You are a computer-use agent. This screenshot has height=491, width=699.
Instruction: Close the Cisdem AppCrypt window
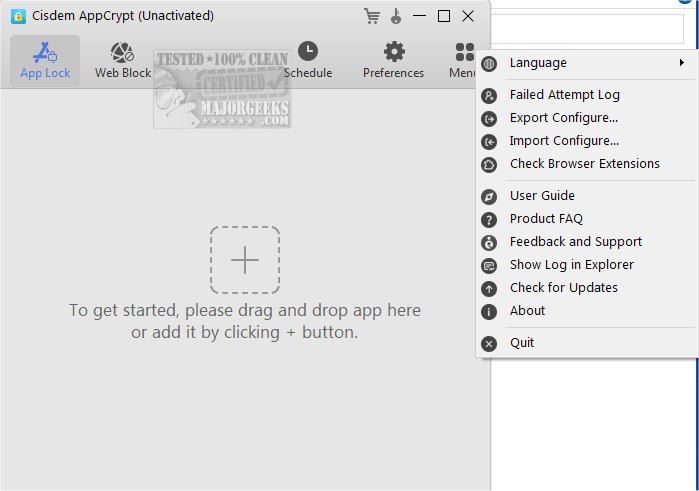tap(468, 16)
